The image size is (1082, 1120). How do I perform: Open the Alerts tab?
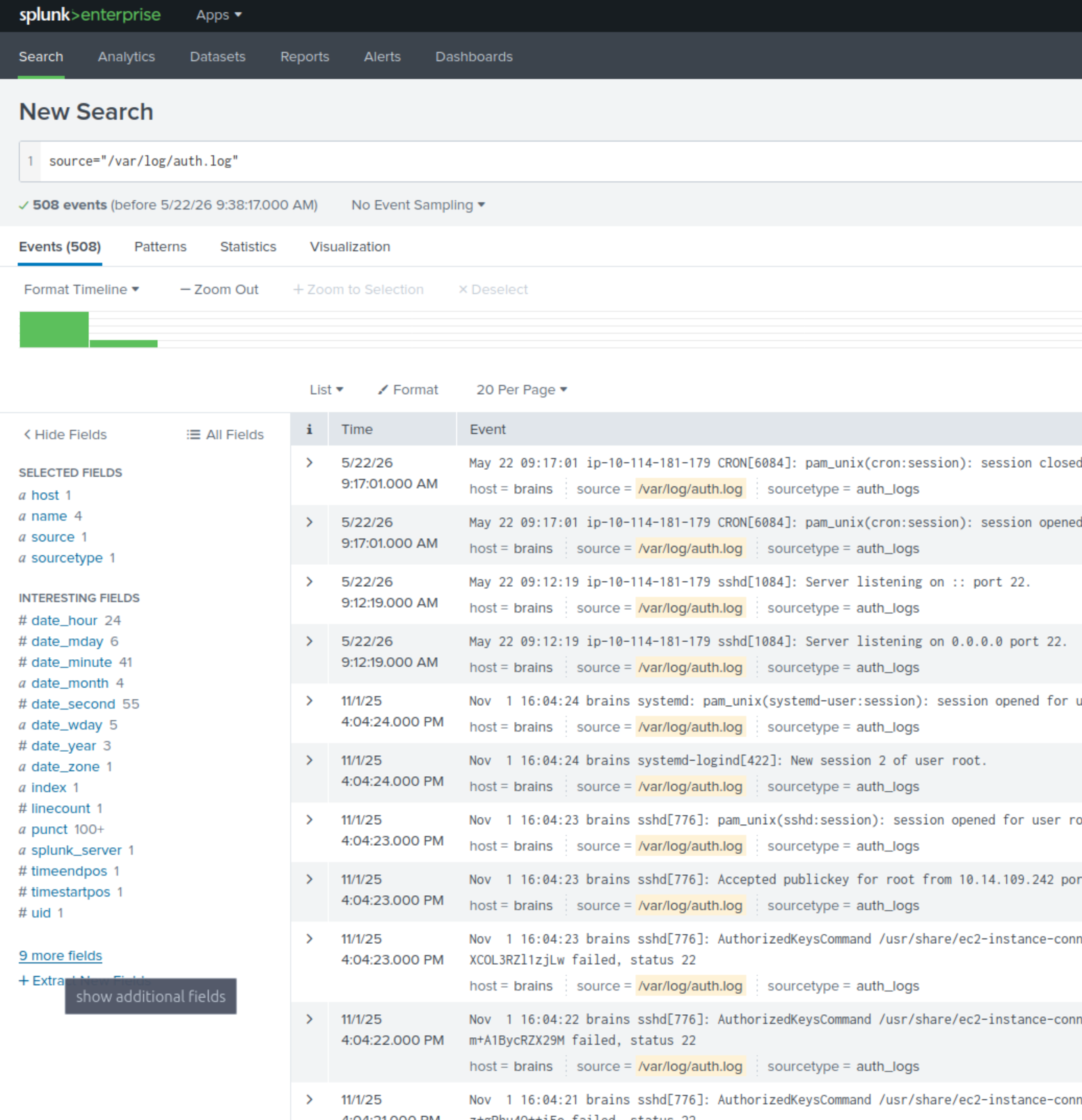point(382,56)
